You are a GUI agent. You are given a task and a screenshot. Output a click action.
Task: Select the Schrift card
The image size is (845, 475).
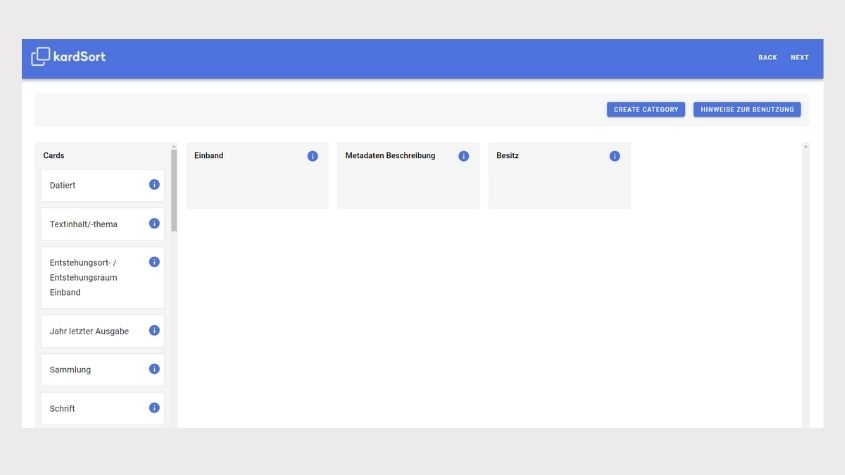point(102,409)
